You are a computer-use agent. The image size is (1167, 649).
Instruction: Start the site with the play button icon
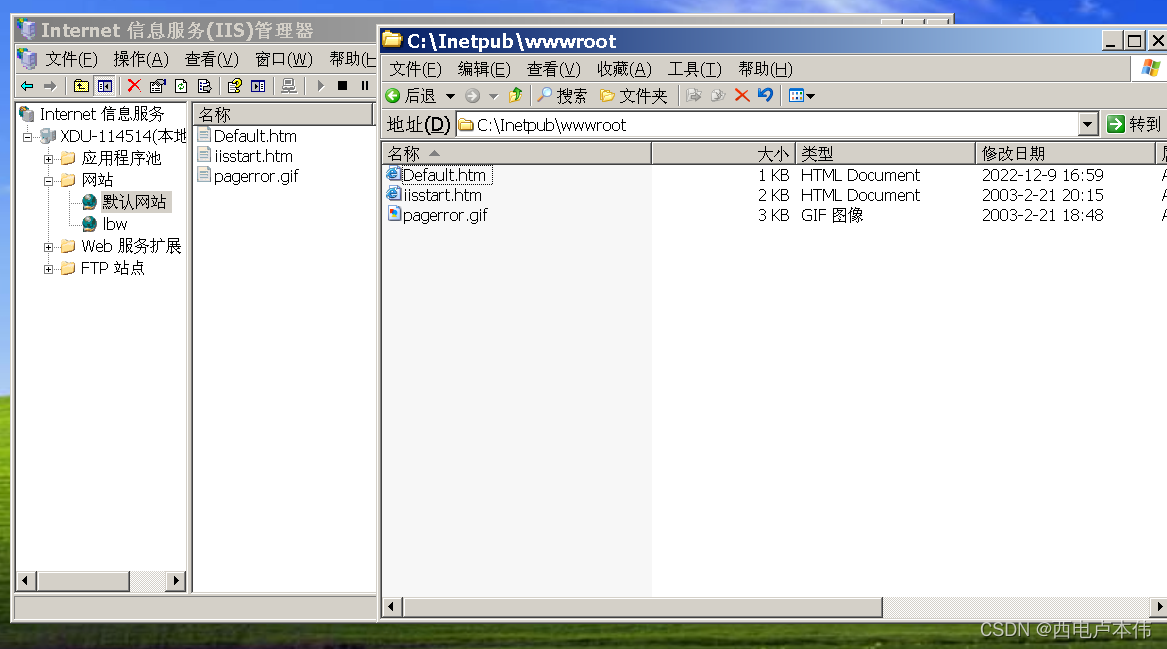[321, 85]
